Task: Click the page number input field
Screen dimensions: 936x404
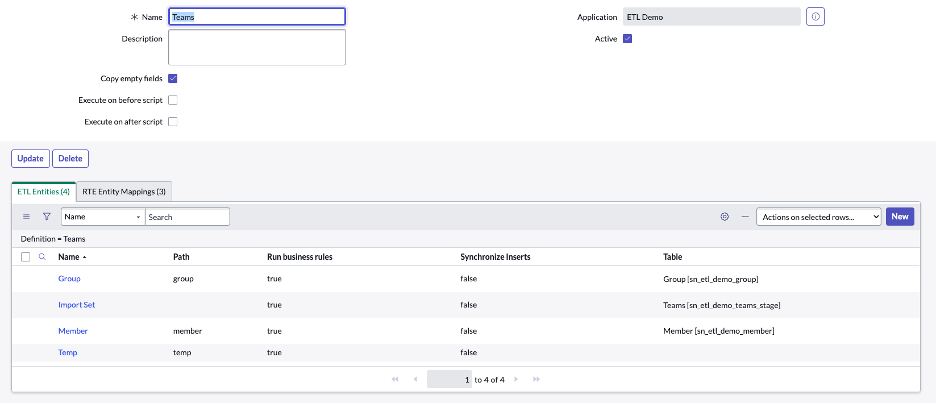Action: pos(449,379)
